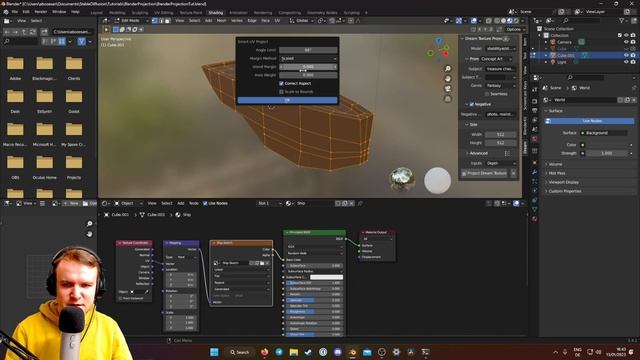The height and width of the screenshot is (360, 640).
Task: Open Margin Method dropdown showing Scaled
Action: [308, 58]
